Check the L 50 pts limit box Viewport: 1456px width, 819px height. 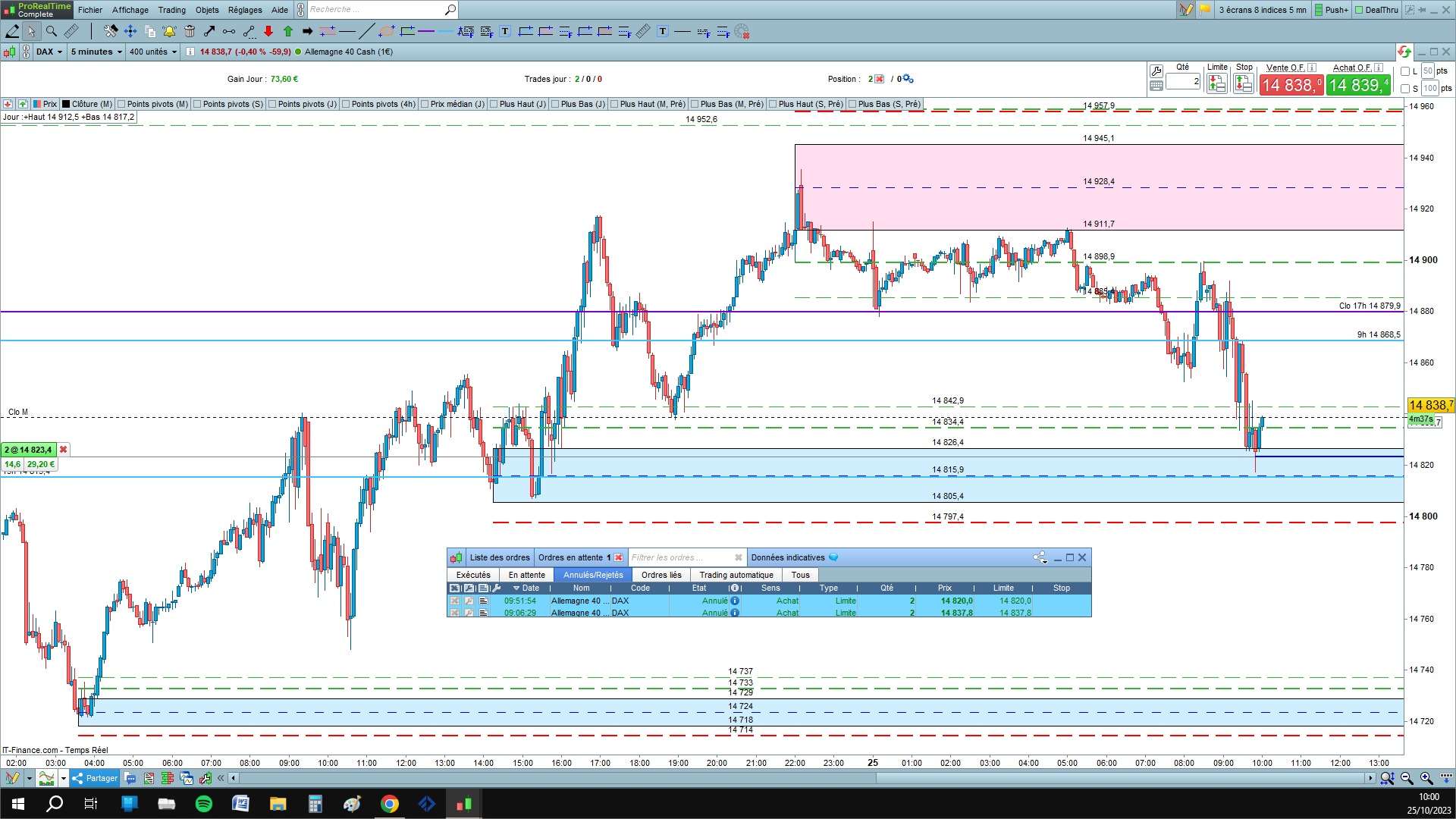(1405, 71)
